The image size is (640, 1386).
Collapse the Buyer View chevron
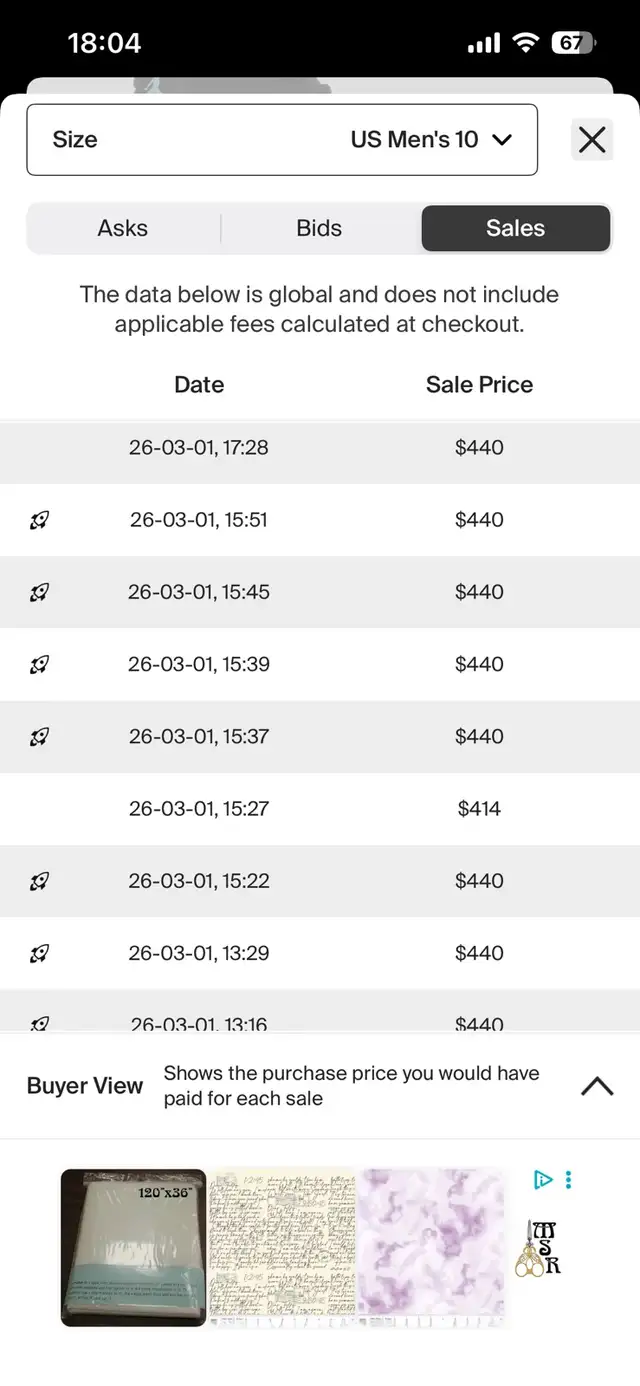[597, 1086]
